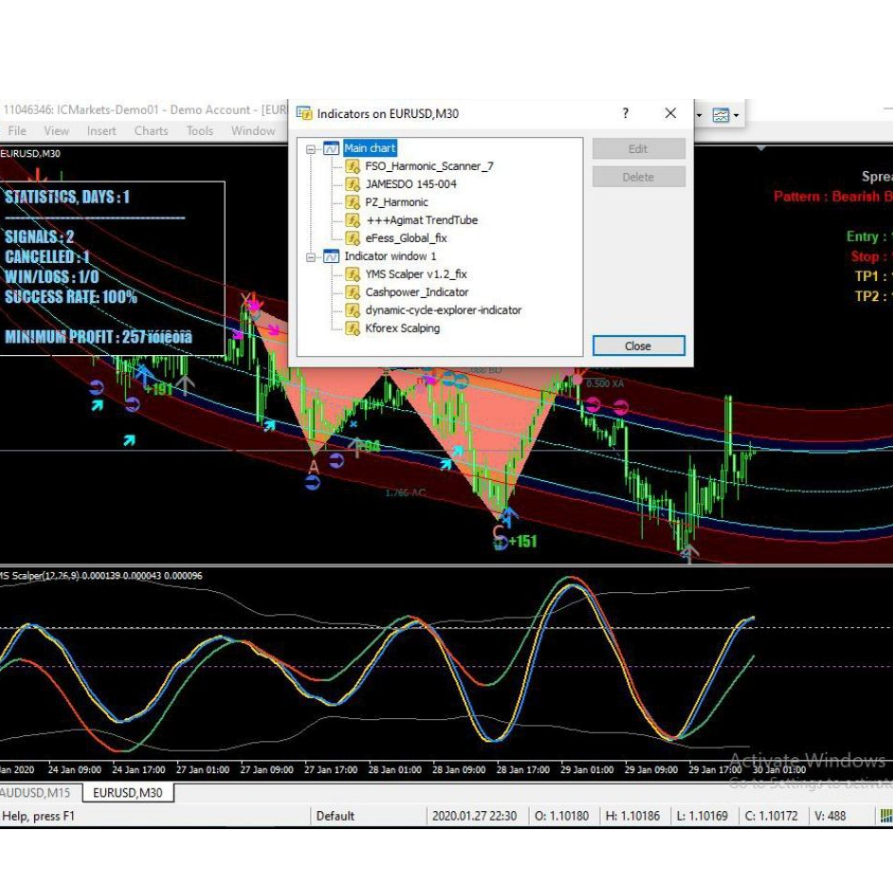Viewport: 893px width, 893px height.
Task: Click the chart profiles toolbar icon
Action: (x=723, y=115)
